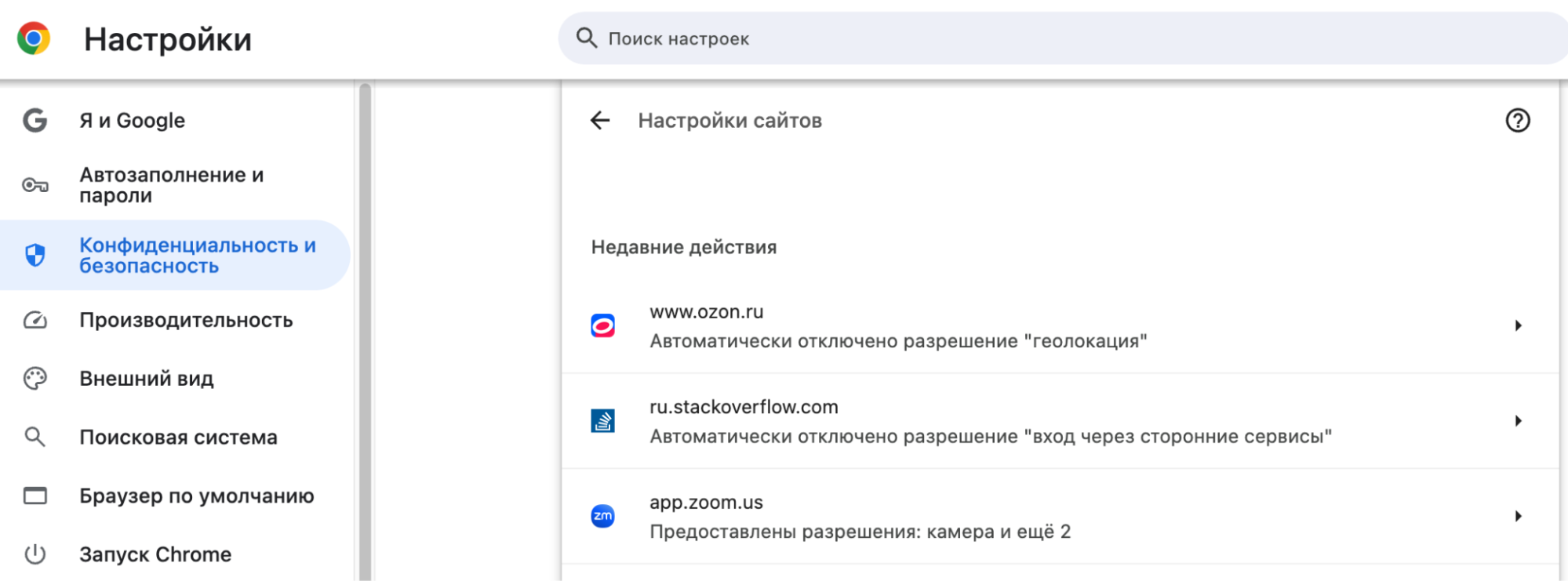The height and width of the screenshot is (581, 1568).
Task: Focus the Поиск настроек search field
Action: pos(1020,38)
